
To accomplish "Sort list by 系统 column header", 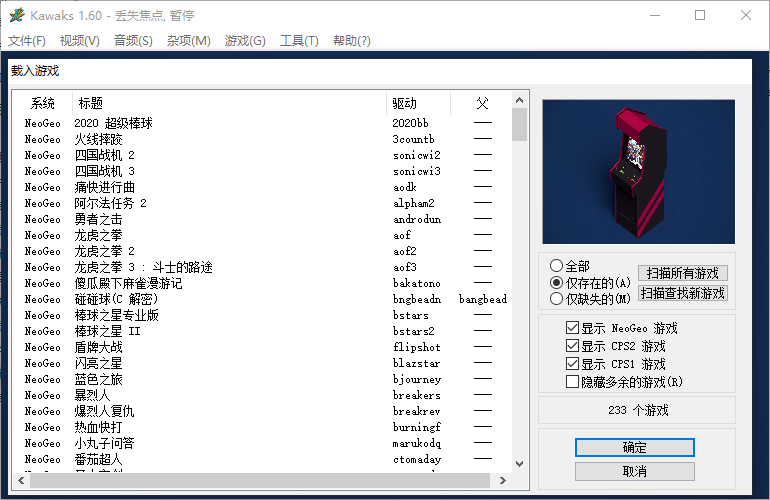I will 43,103.
